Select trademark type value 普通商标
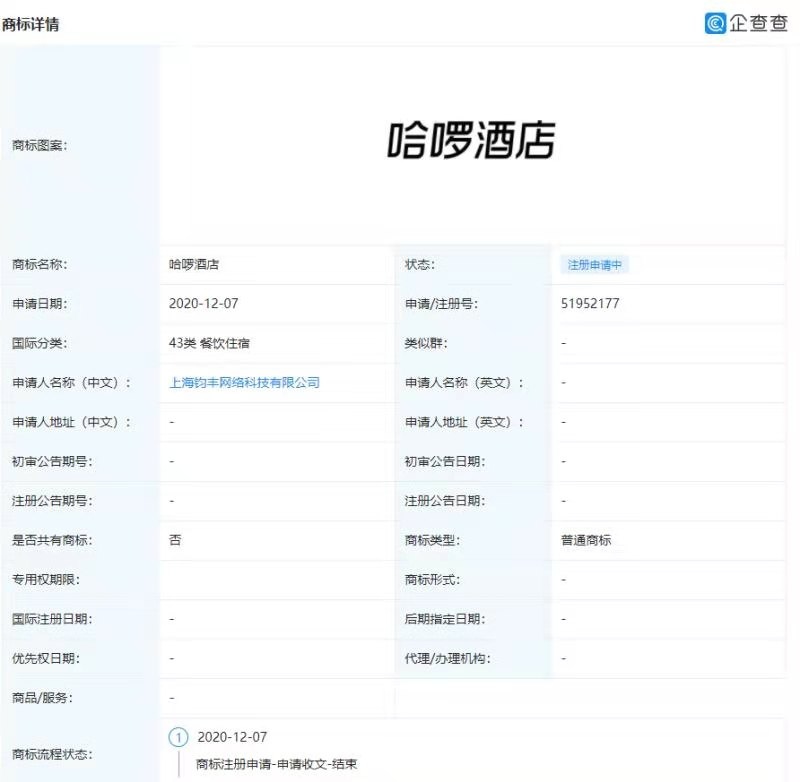The width and height of the screenshot is (800, 782). (586, 540)
